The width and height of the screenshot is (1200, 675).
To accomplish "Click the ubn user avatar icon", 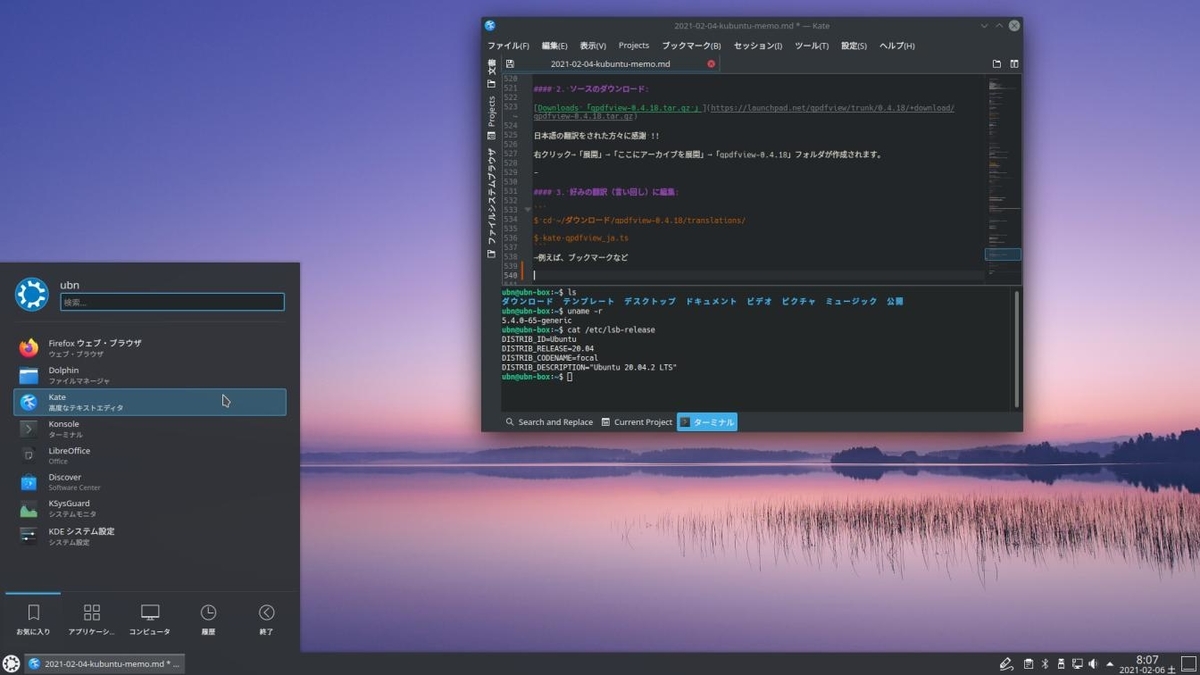I will 32,294.
